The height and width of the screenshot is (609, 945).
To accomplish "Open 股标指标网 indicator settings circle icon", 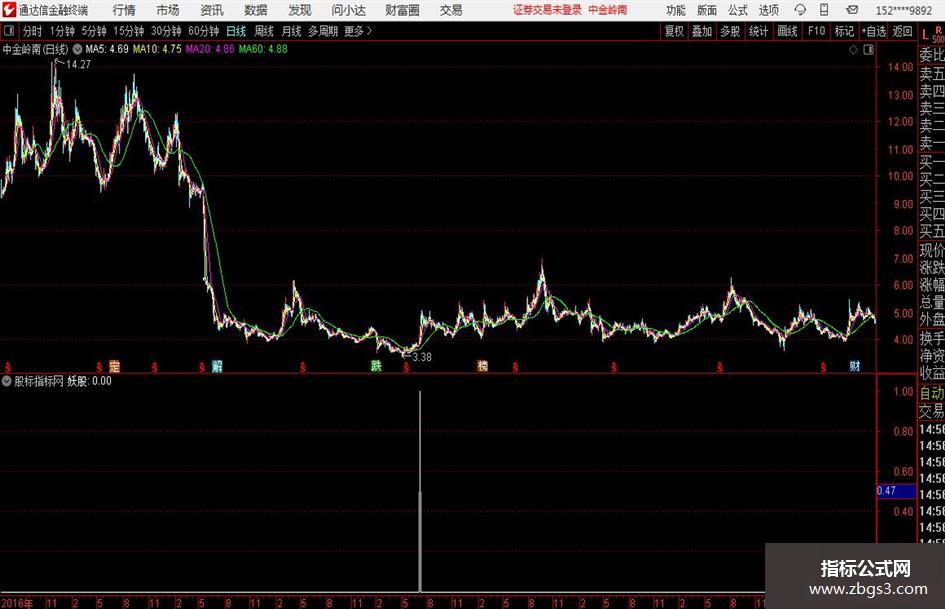I will 7,380.
